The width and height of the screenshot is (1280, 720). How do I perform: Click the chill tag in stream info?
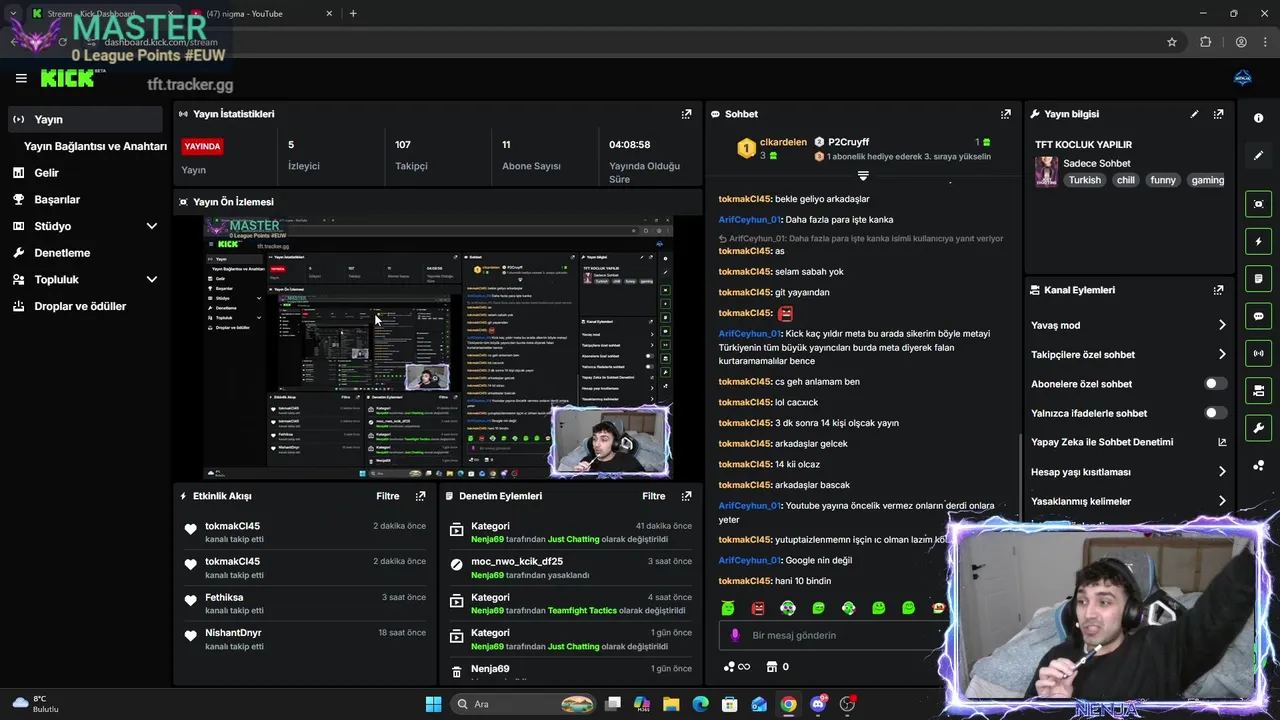(x=1125, y=180)
